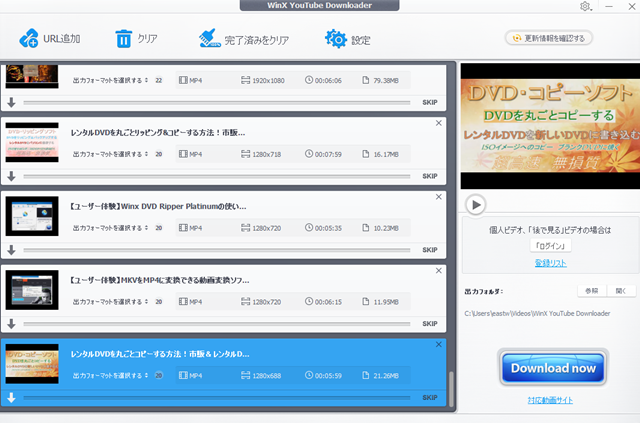Skip the Winx DVD Ripper Platinum download
640x423 pixels.
point(430,250)
